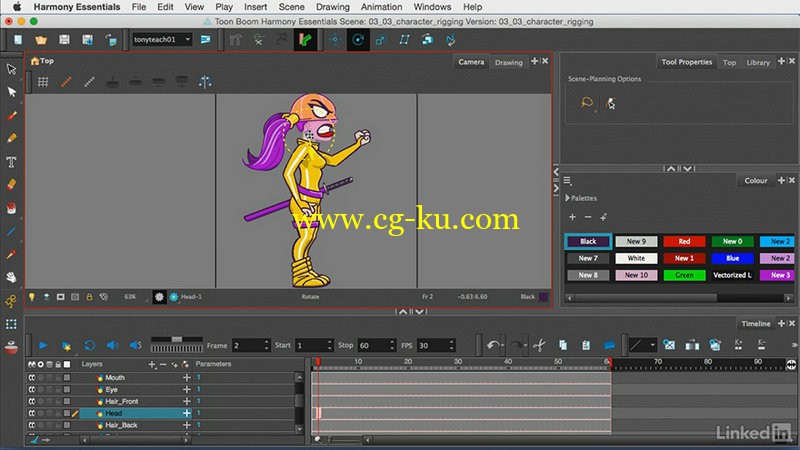Select the Hair_Front layer
The width and height of the screenshot is (800, 450).
121,402
